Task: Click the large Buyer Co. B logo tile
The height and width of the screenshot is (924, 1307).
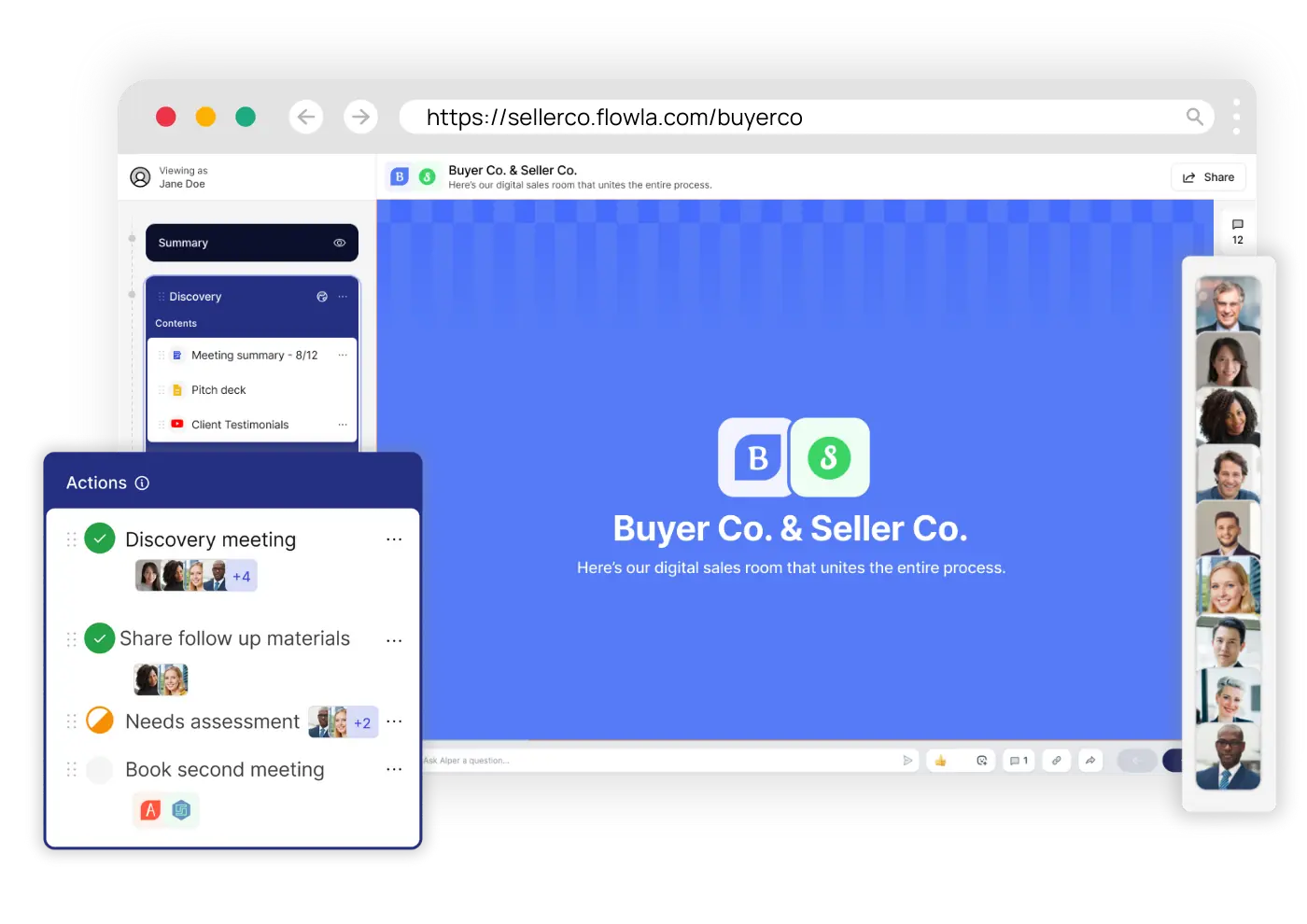Action: (x=754, y=457)
